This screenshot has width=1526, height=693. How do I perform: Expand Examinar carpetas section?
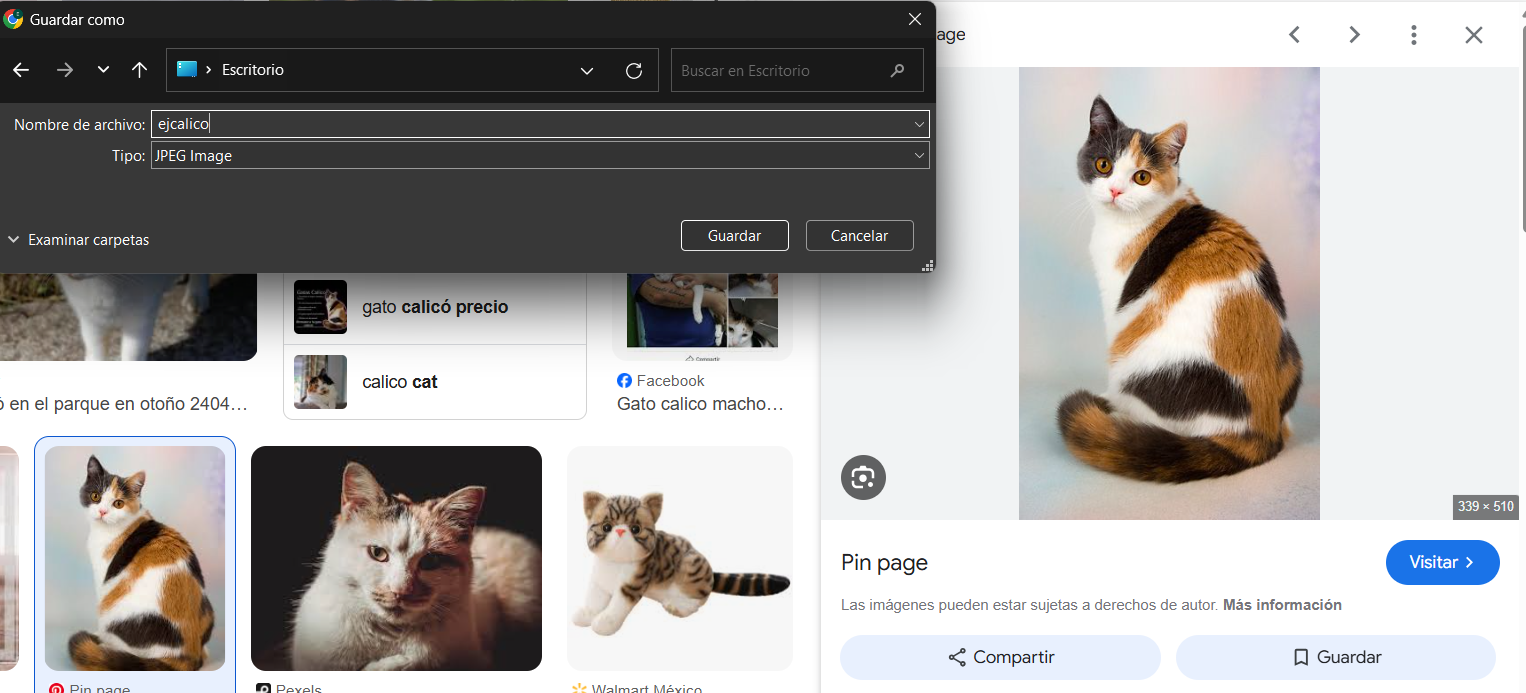click(x=78, y=240)
